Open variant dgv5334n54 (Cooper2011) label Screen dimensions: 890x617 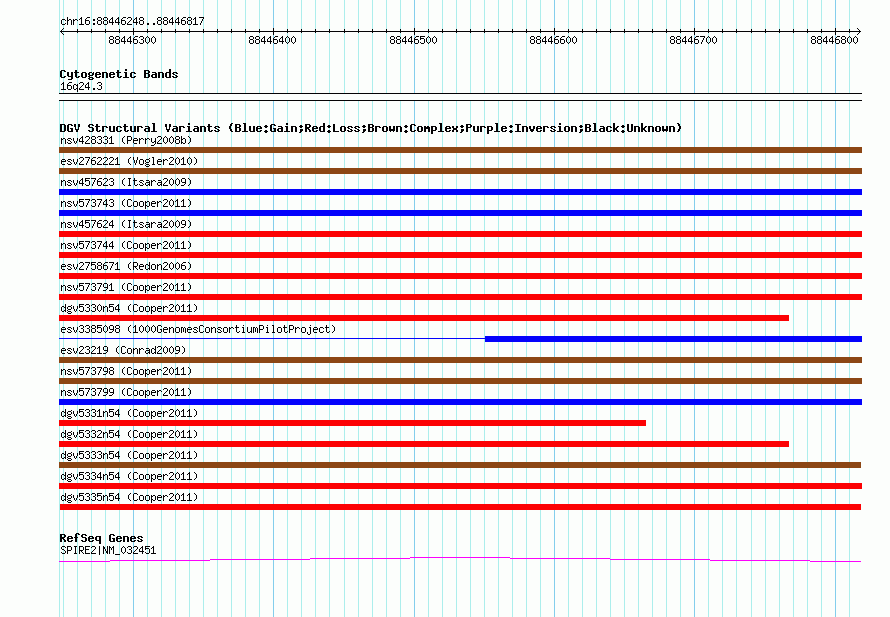[x=129, y=476]
